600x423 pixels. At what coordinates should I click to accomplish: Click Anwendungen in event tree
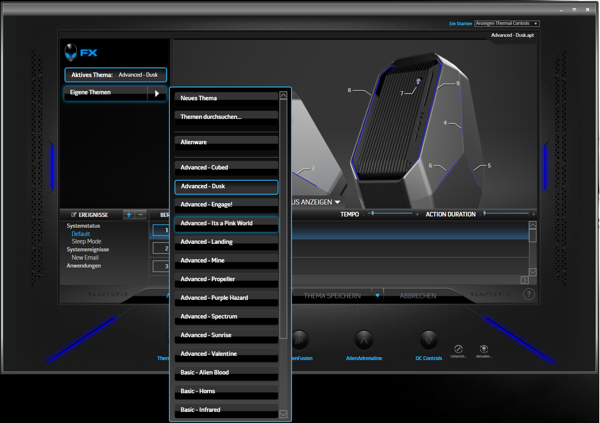84,266
